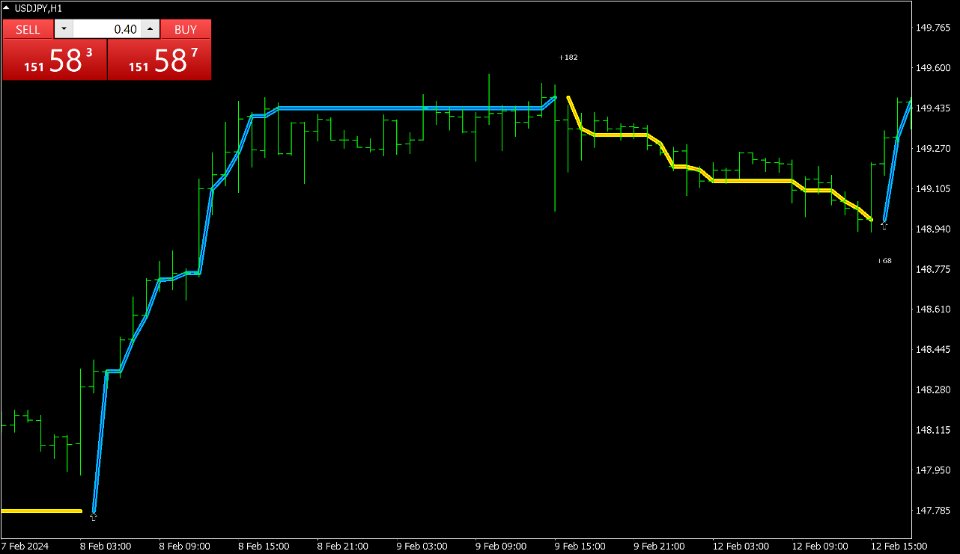The image size is (960, 554).
Task: Click time label 12 Feb 09:00
Action: tap(820, 546)
